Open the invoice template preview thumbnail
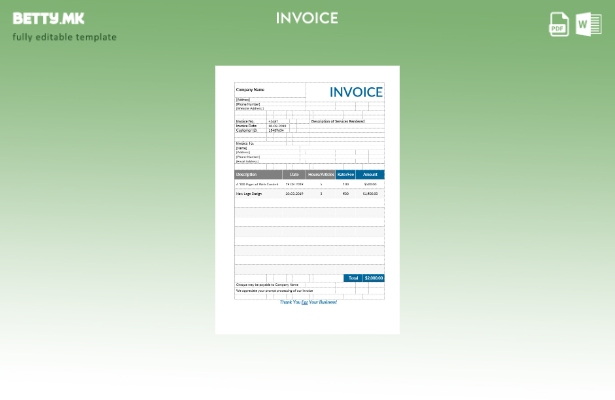The width and height of the screenshot is (615, 400). click(x=307, y=199)
